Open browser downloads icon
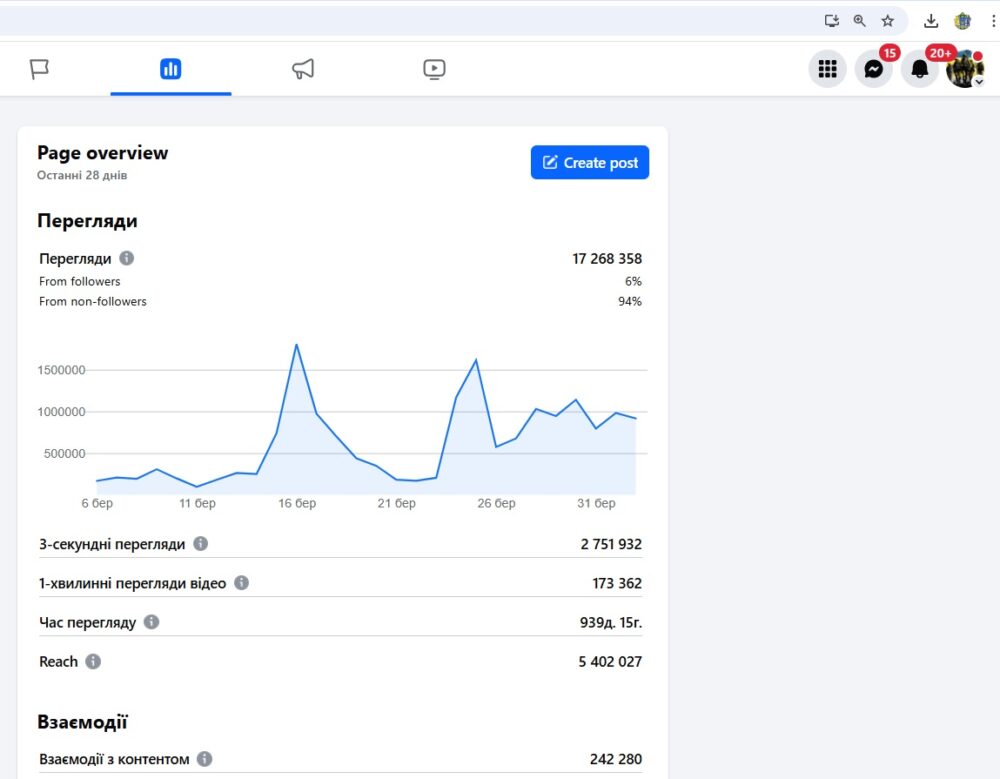Viewport: 1000px width, 779px height. point(931,21)
